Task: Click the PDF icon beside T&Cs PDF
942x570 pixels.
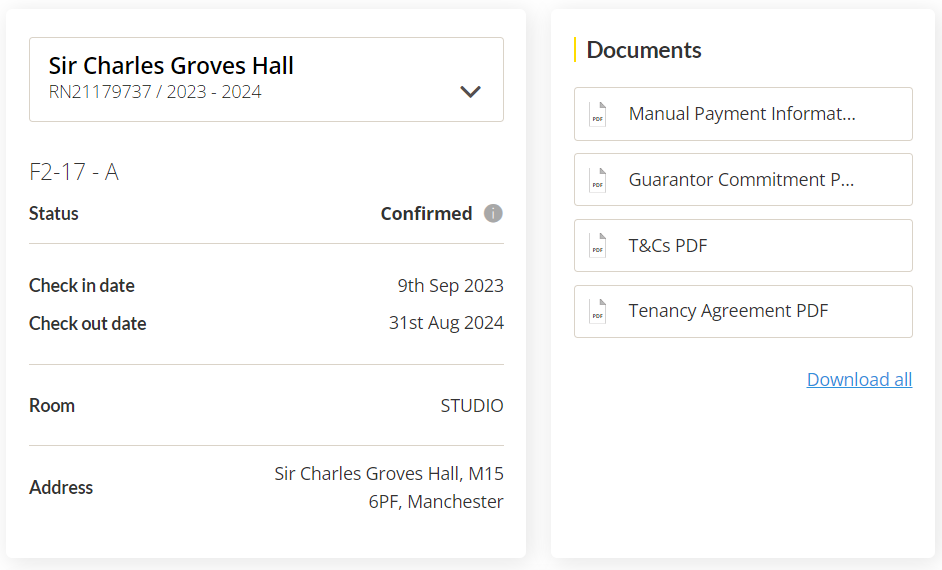Action: tap(598, 245)
